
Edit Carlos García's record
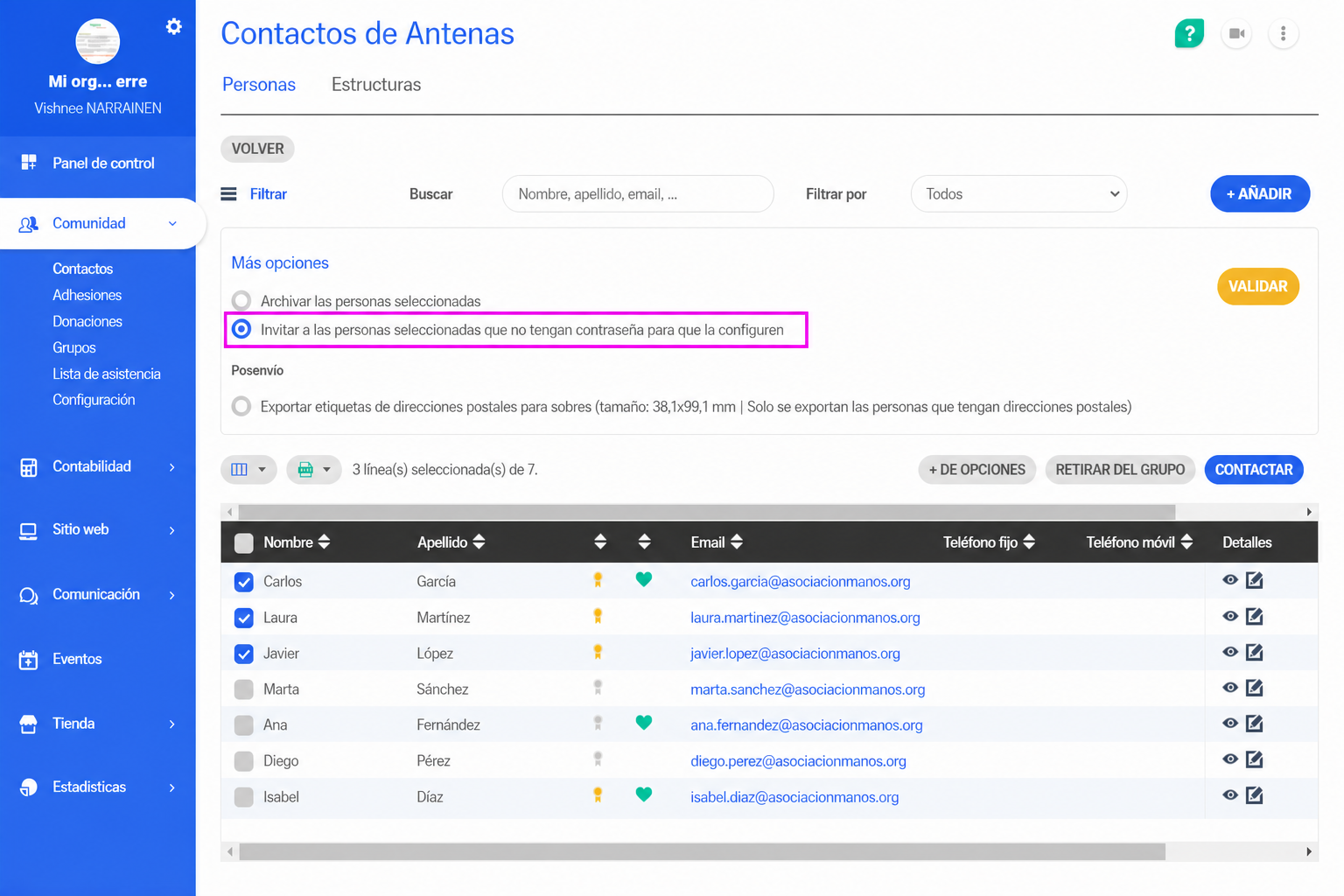click(1255, 580)
